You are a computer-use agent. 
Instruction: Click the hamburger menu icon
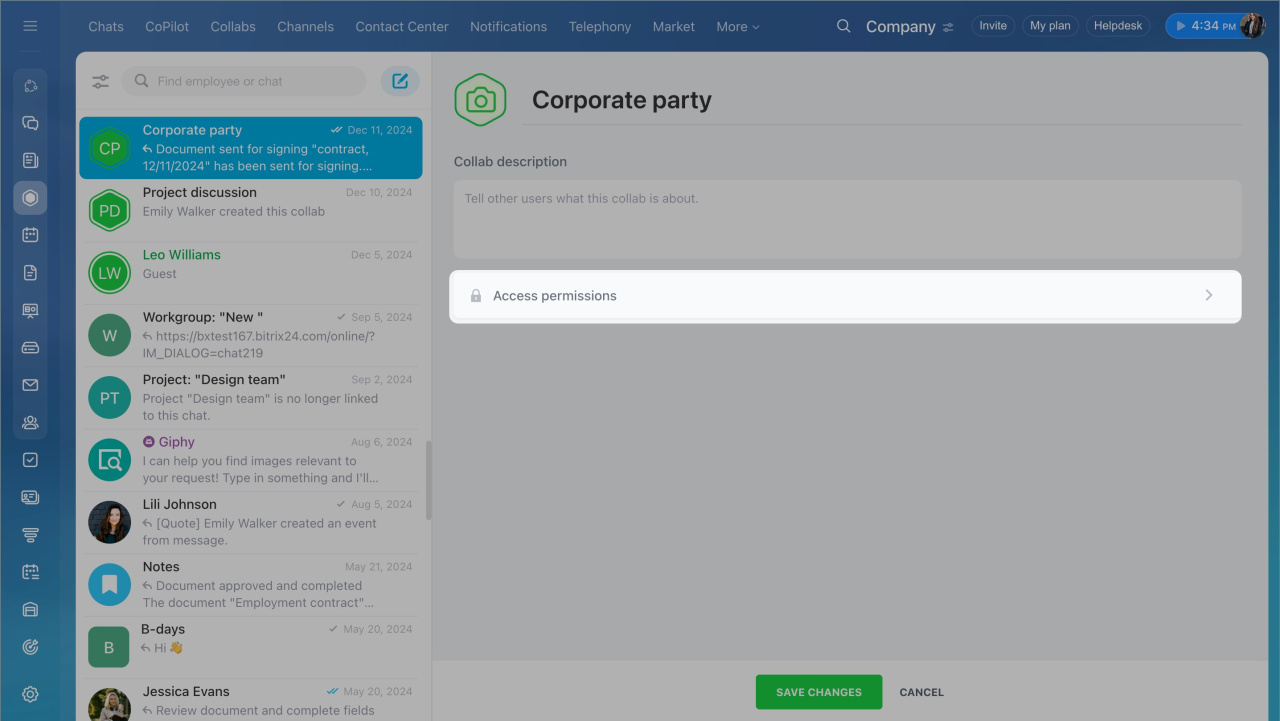click(x=30, y=26)
